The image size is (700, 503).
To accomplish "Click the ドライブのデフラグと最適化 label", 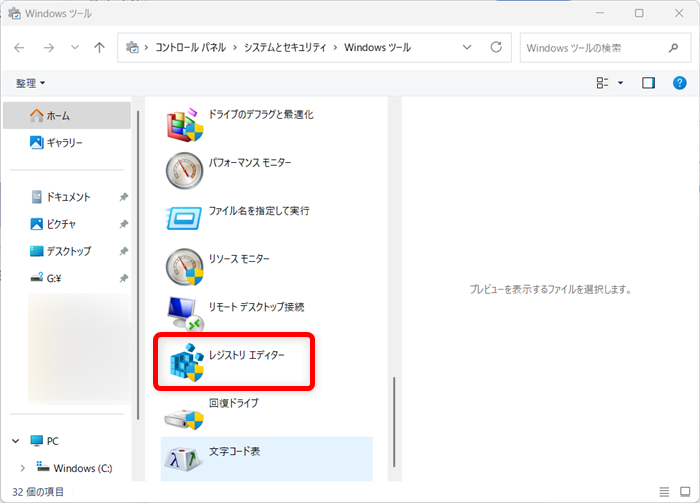I will tap(261, 115).
